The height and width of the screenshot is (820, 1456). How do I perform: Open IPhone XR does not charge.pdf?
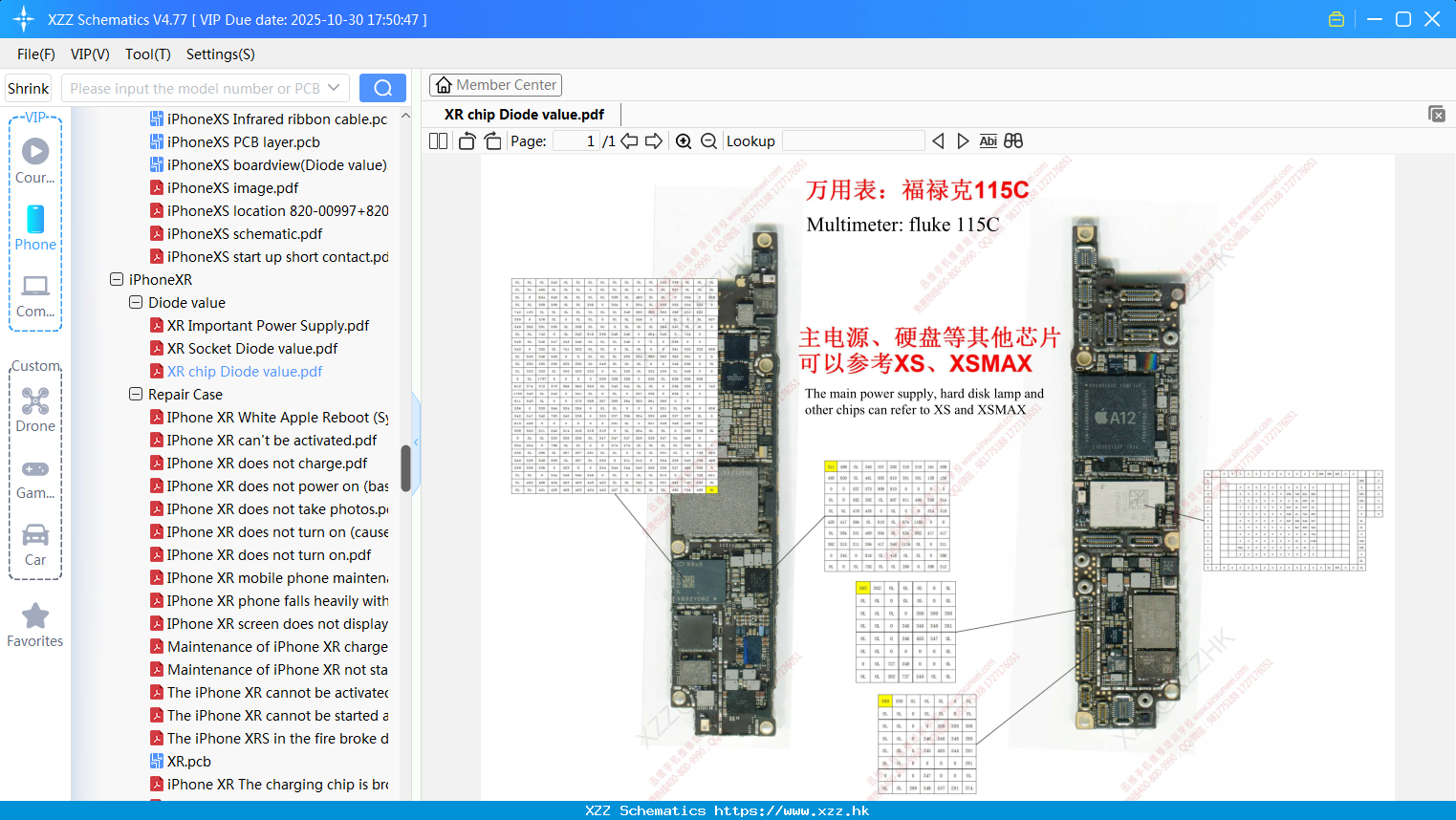click(x=267, y=463)
